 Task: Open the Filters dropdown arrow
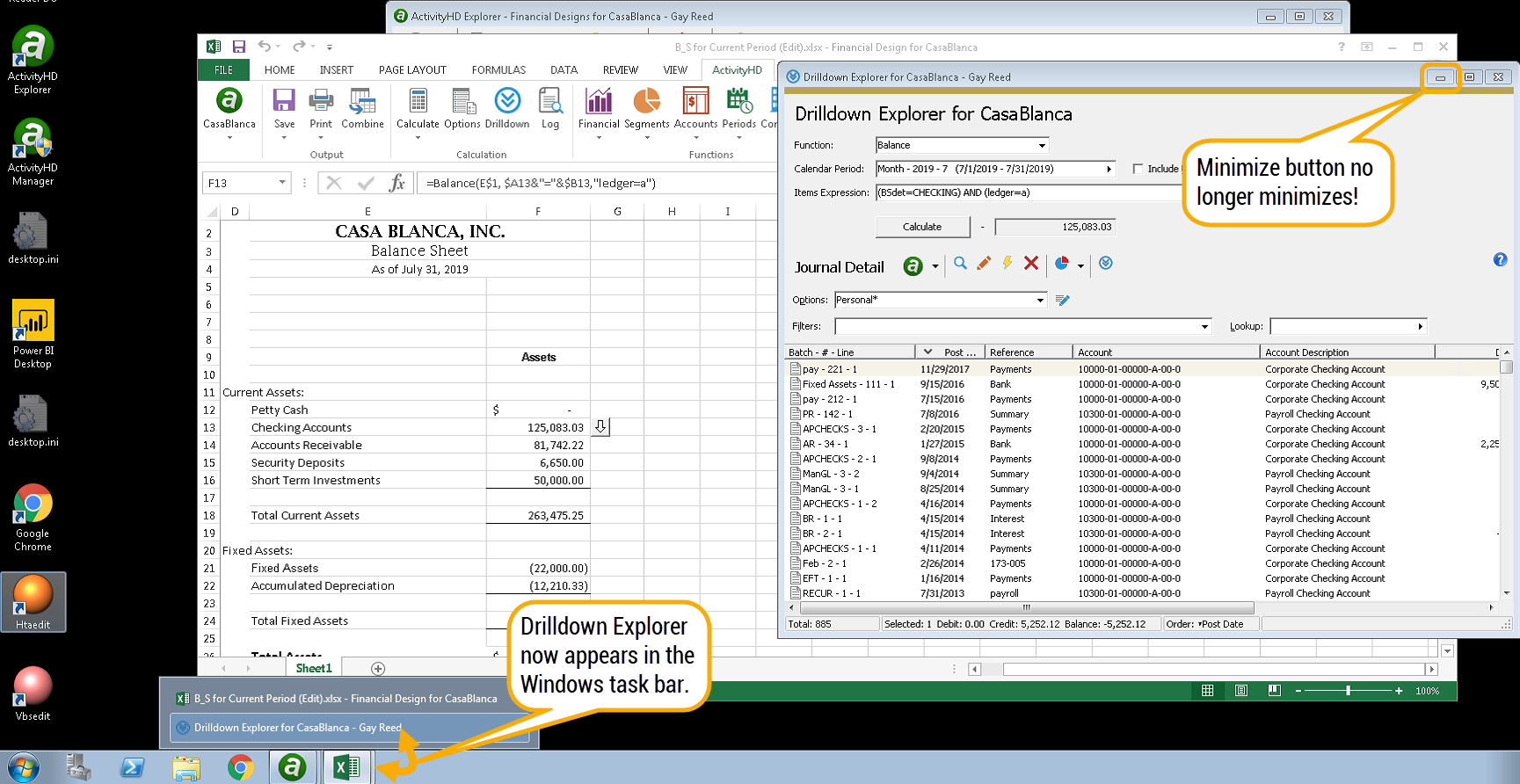point(1204,326)
